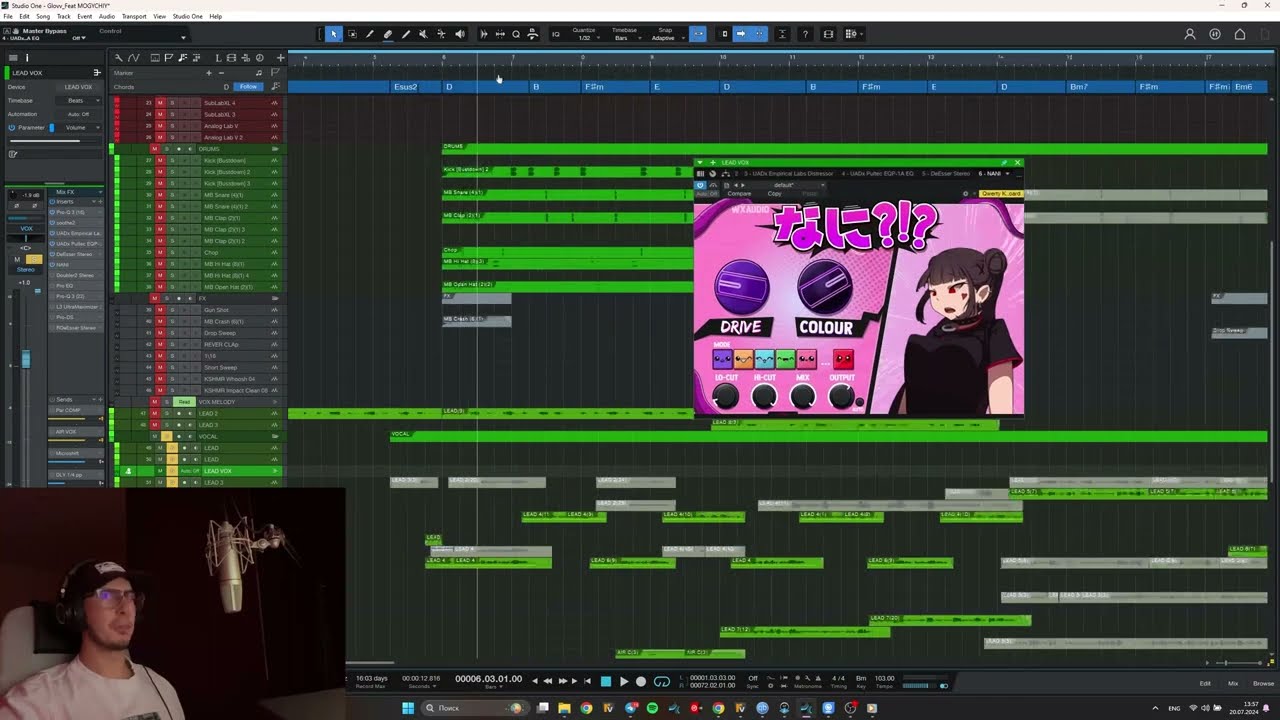Image resolution: width=1280 pixels, height=720 pixels.
Task: Select the purple mode face in NANI plugin
Action: (x=722, y=359)
